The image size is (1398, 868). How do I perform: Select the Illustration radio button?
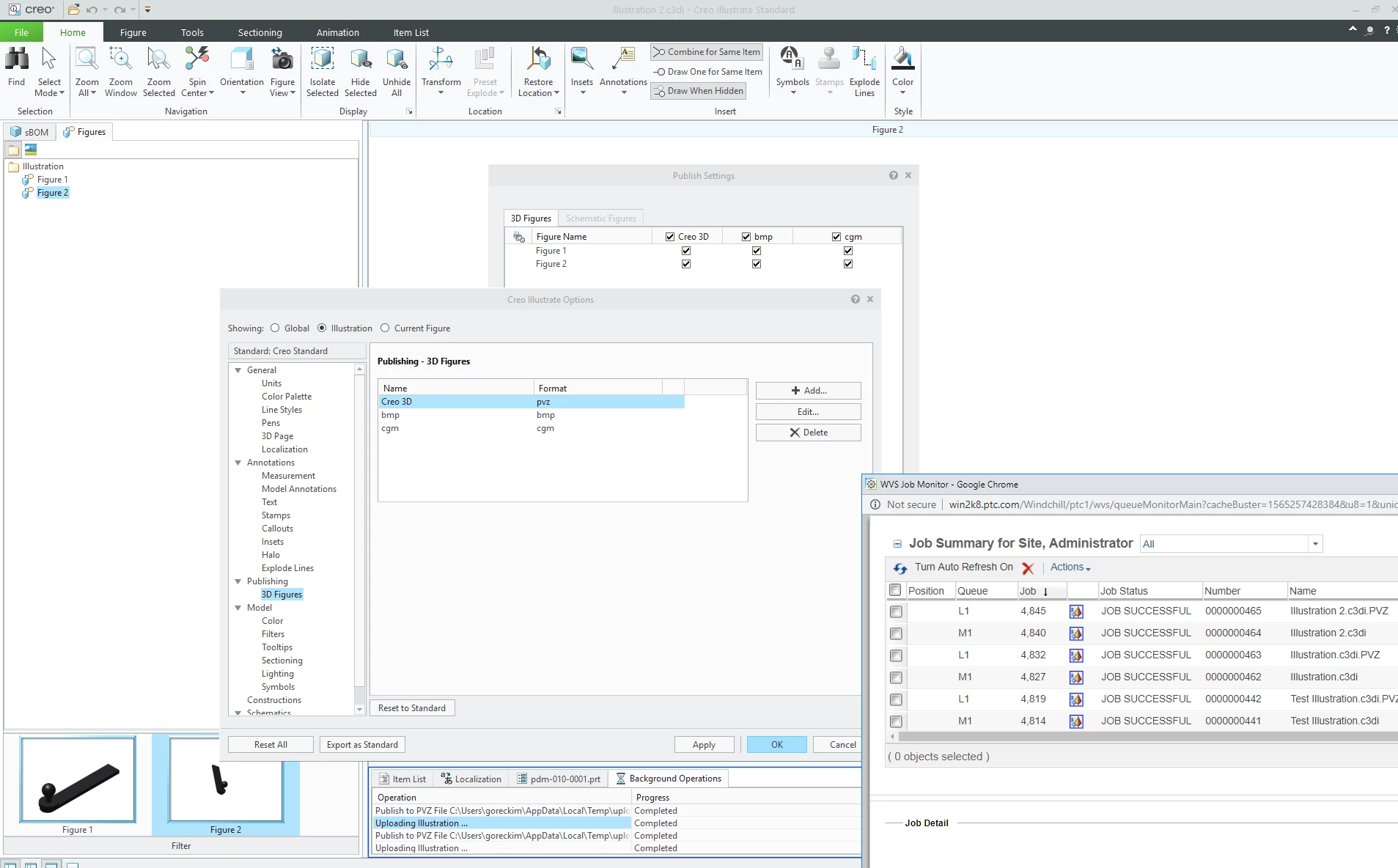point(322,328)
